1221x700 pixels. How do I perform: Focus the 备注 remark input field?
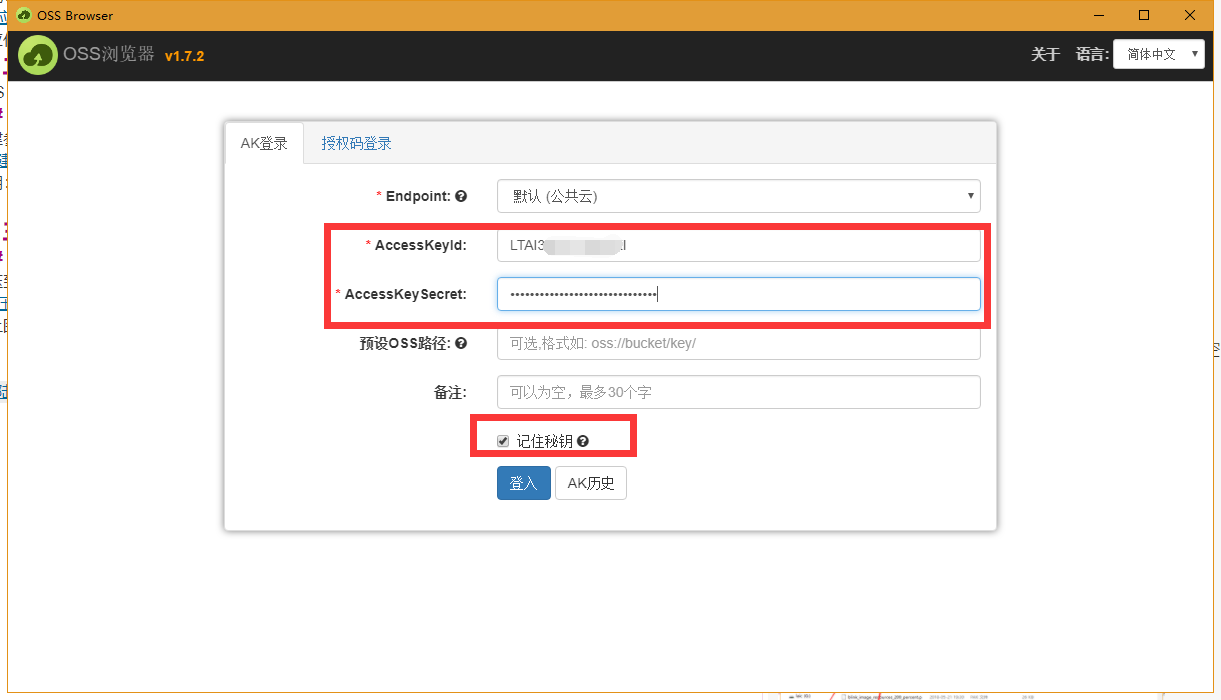coord(738,392)
